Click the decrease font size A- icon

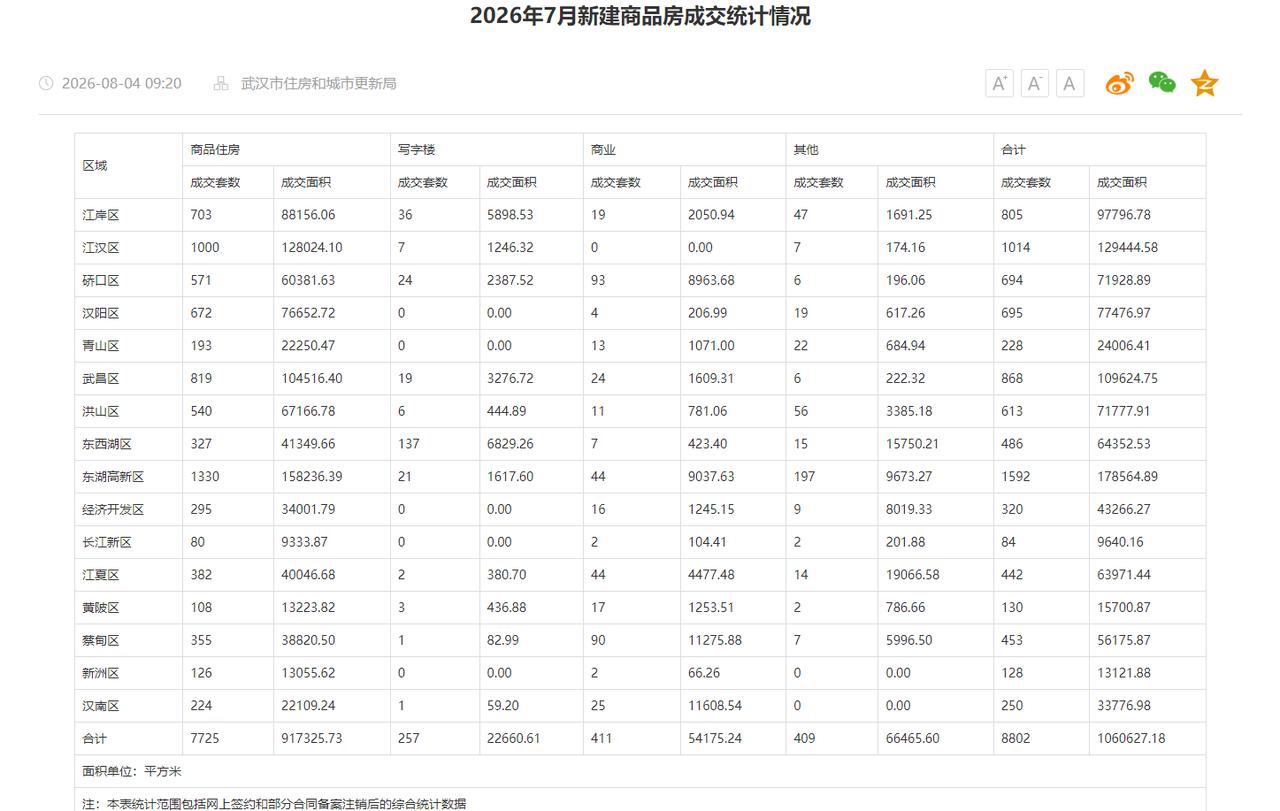1035,83
